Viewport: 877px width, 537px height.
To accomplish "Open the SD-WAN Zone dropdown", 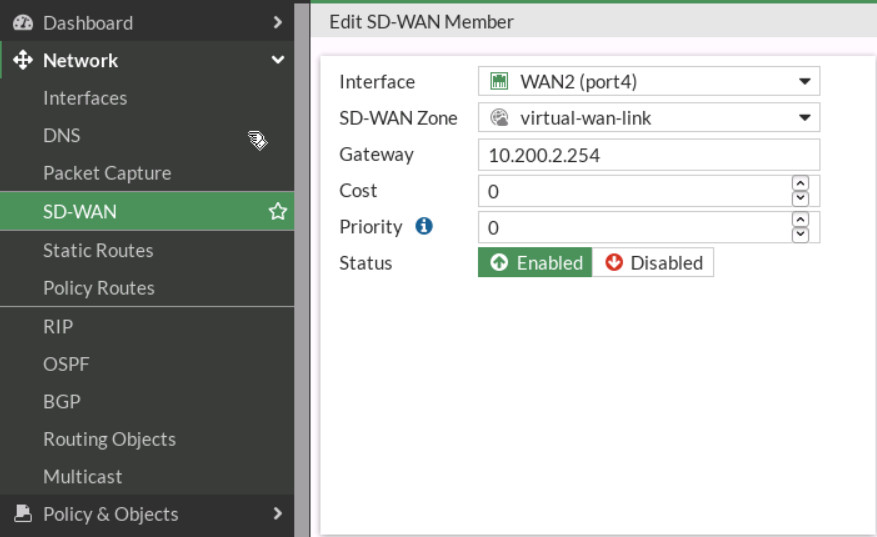I will (804, 118).
